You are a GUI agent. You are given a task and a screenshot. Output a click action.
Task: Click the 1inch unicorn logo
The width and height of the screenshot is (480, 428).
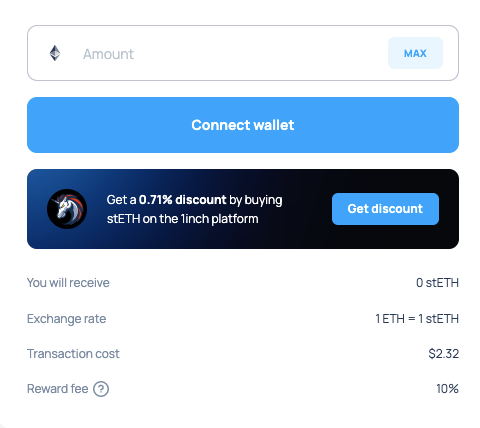67,209
